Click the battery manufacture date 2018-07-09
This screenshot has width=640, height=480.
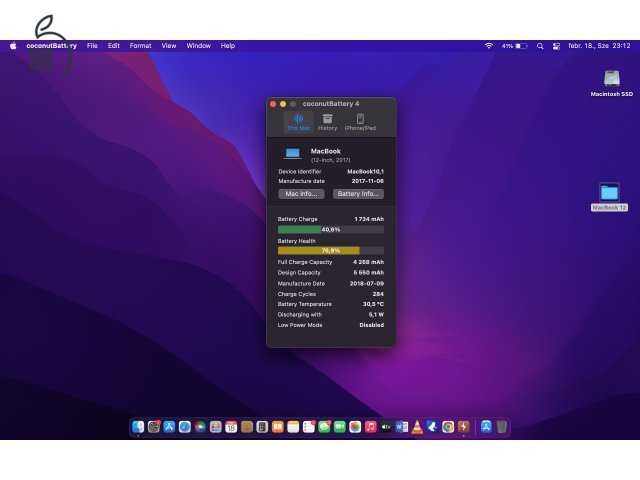[367, 283]
